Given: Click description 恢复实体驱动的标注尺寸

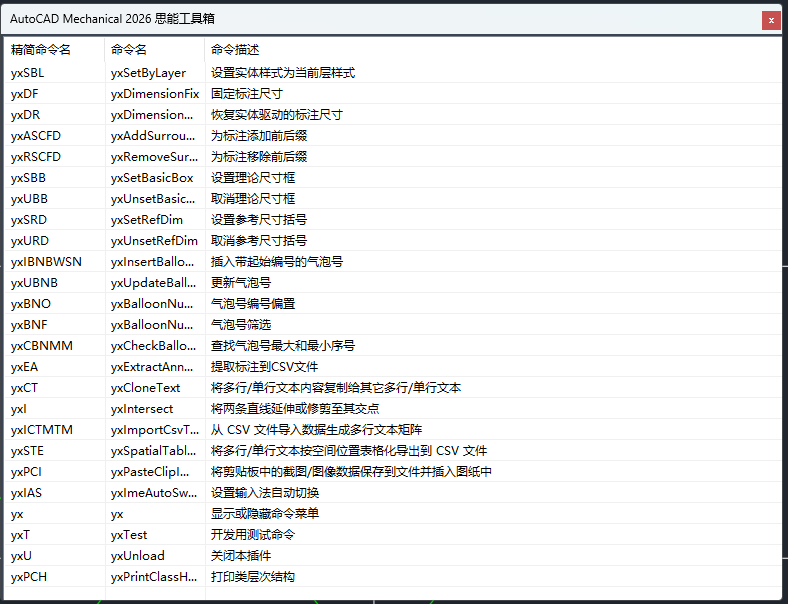Looking at the screenshot, I should (276, 115).
